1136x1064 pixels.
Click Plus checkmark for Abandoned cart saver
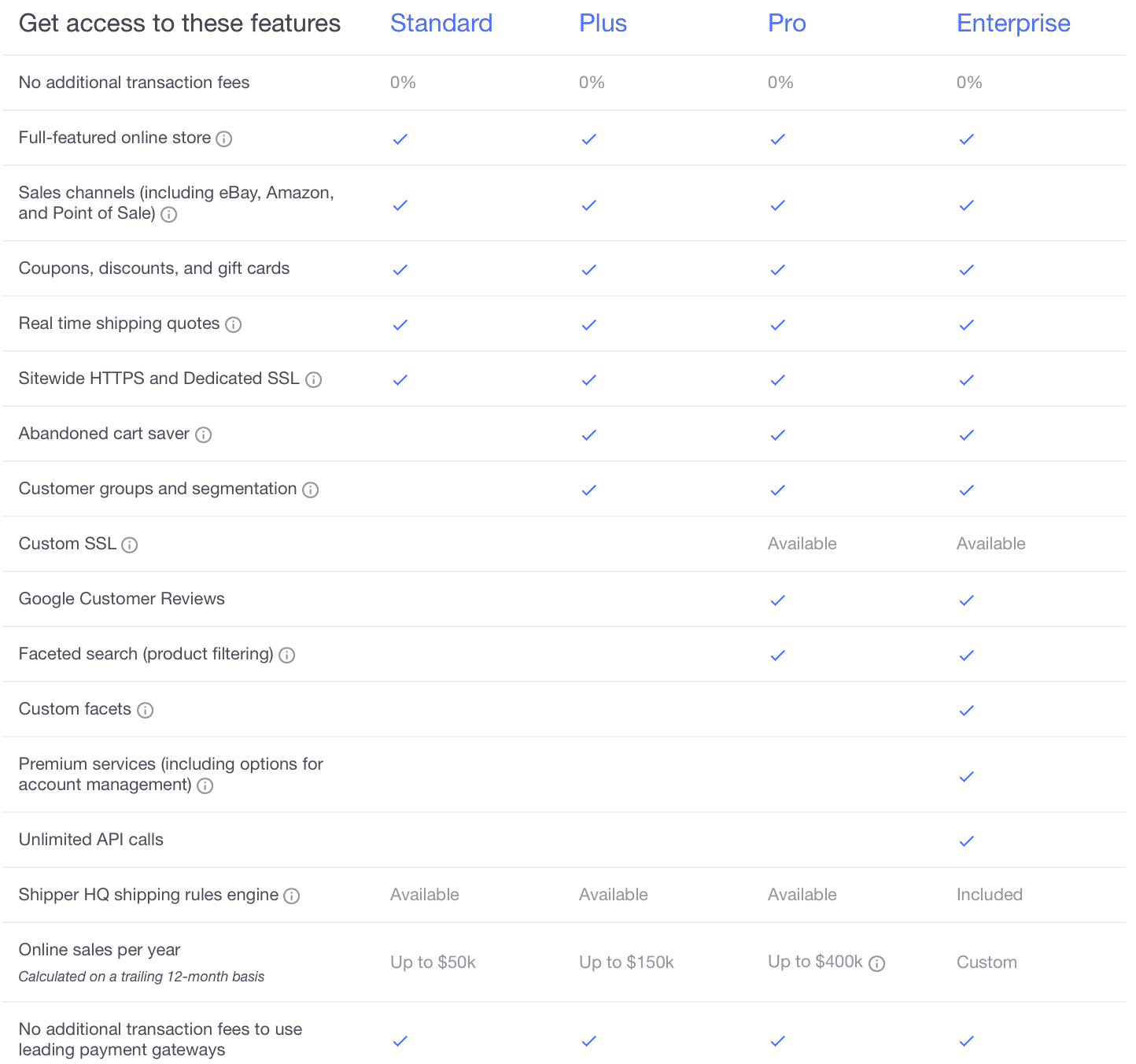[x=589, y=435]
